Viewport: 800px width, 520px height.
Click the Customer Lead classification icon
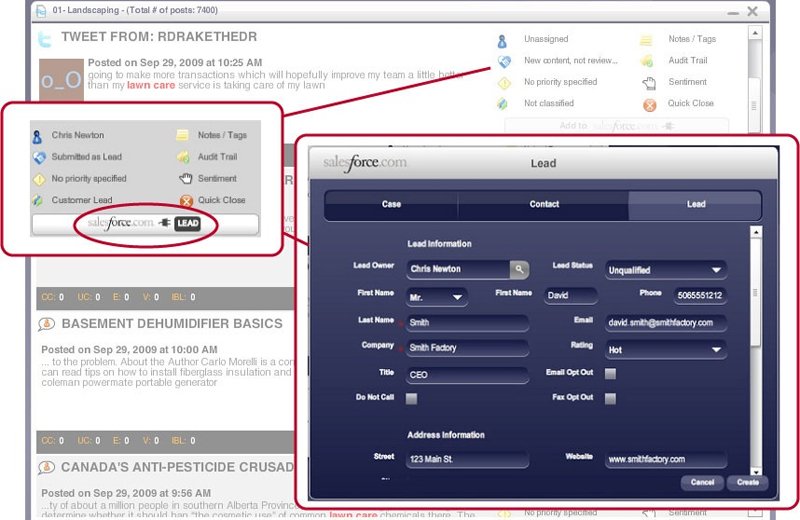tap(38, 201)
